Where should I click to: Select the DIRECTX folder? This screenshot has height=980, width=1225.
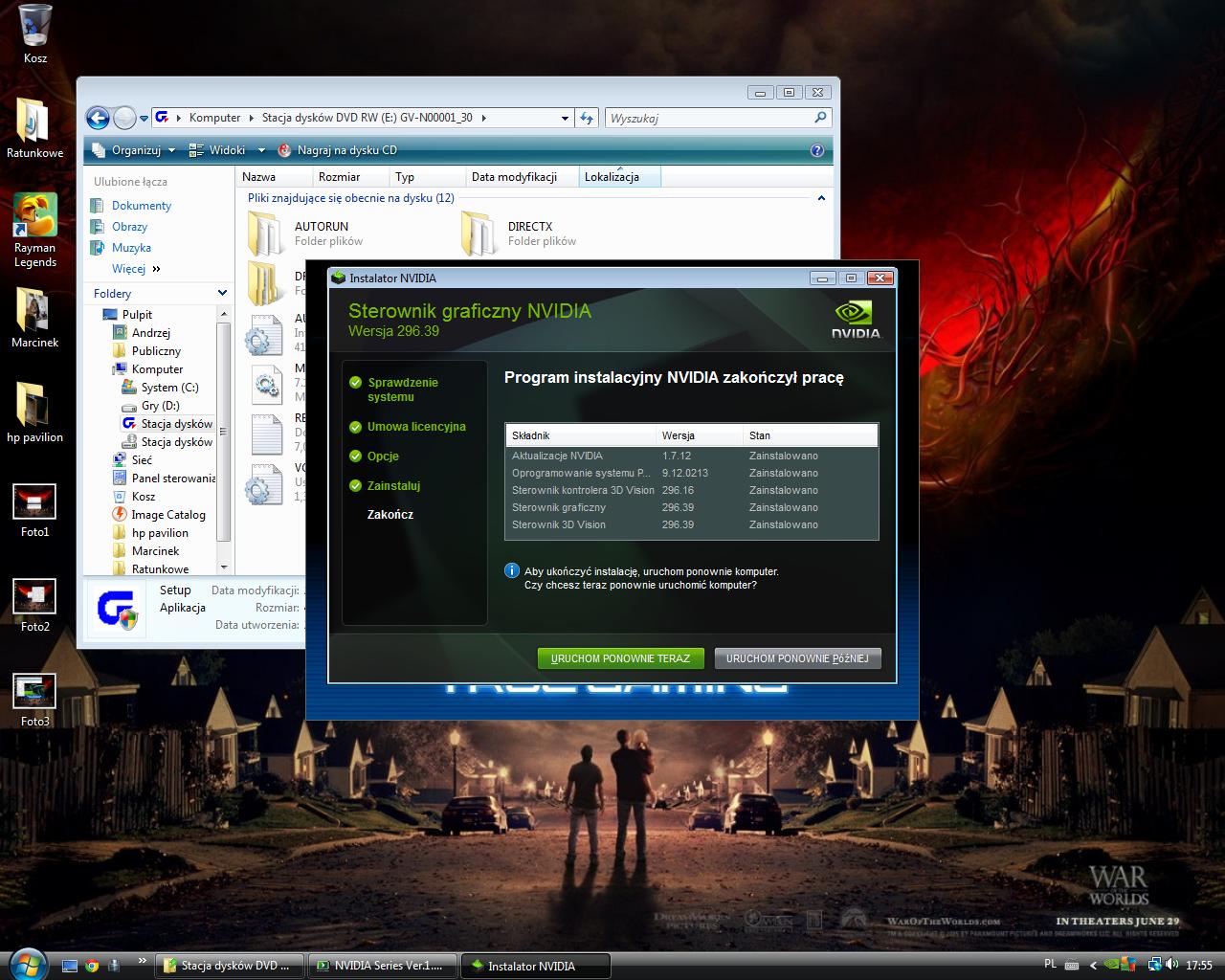[x=520, y=234]
